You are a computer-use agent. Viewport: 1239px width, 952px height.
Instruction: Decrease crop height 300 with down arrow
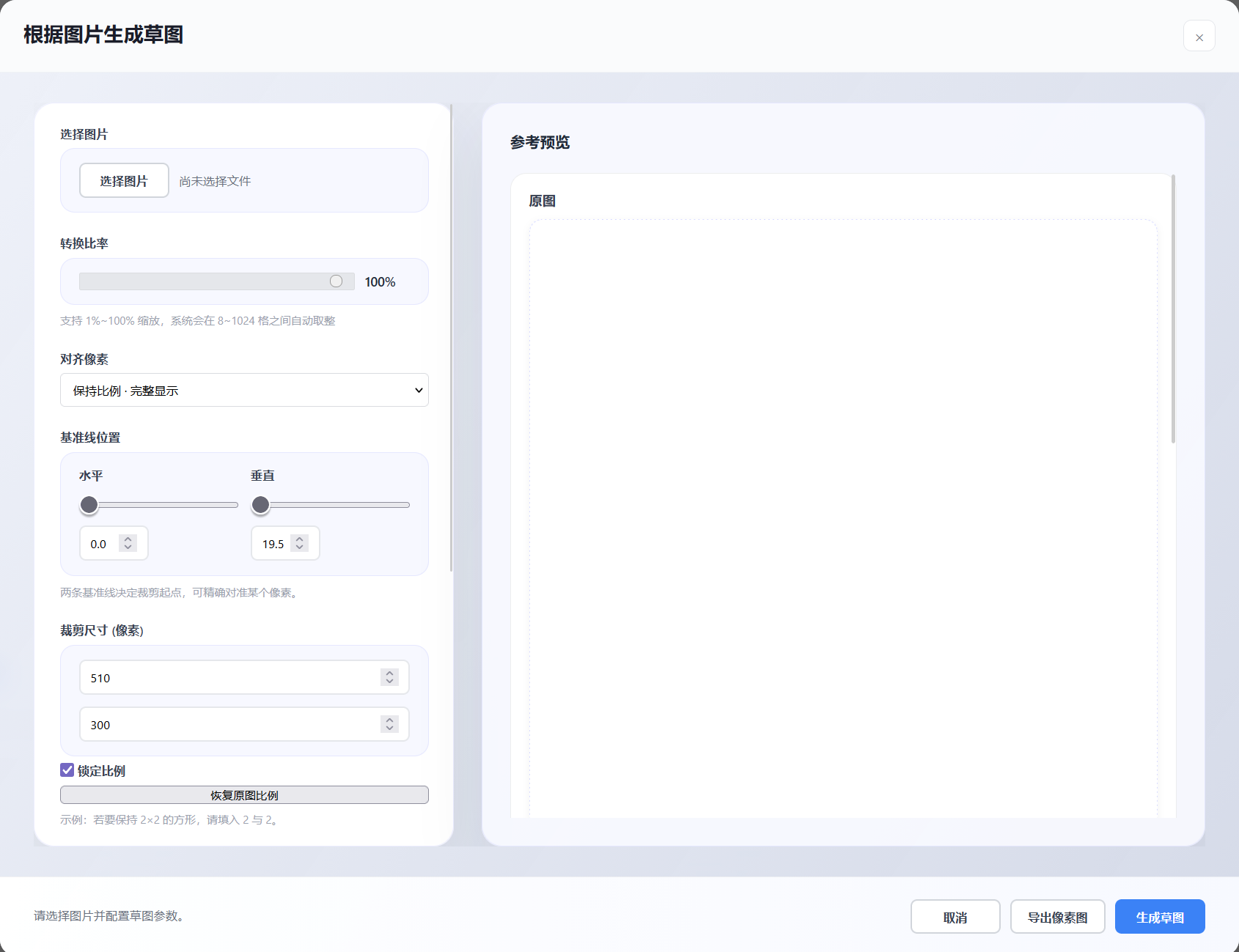[389, 728]
